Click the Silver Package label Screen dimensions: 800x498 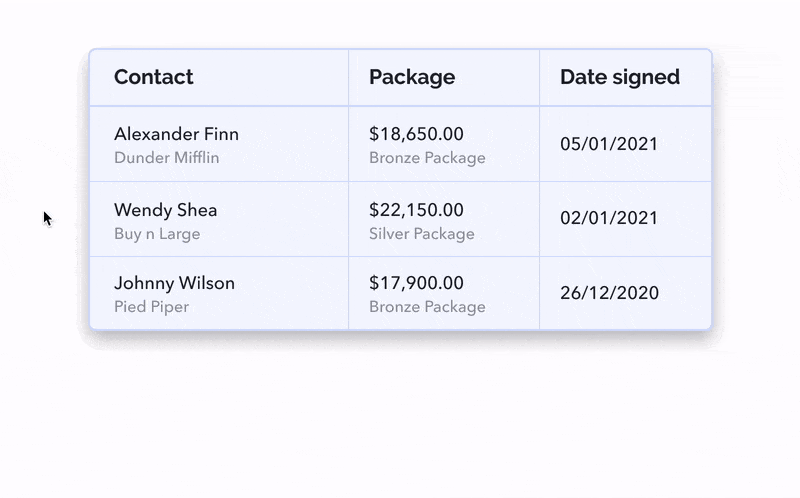coord(422,234)
